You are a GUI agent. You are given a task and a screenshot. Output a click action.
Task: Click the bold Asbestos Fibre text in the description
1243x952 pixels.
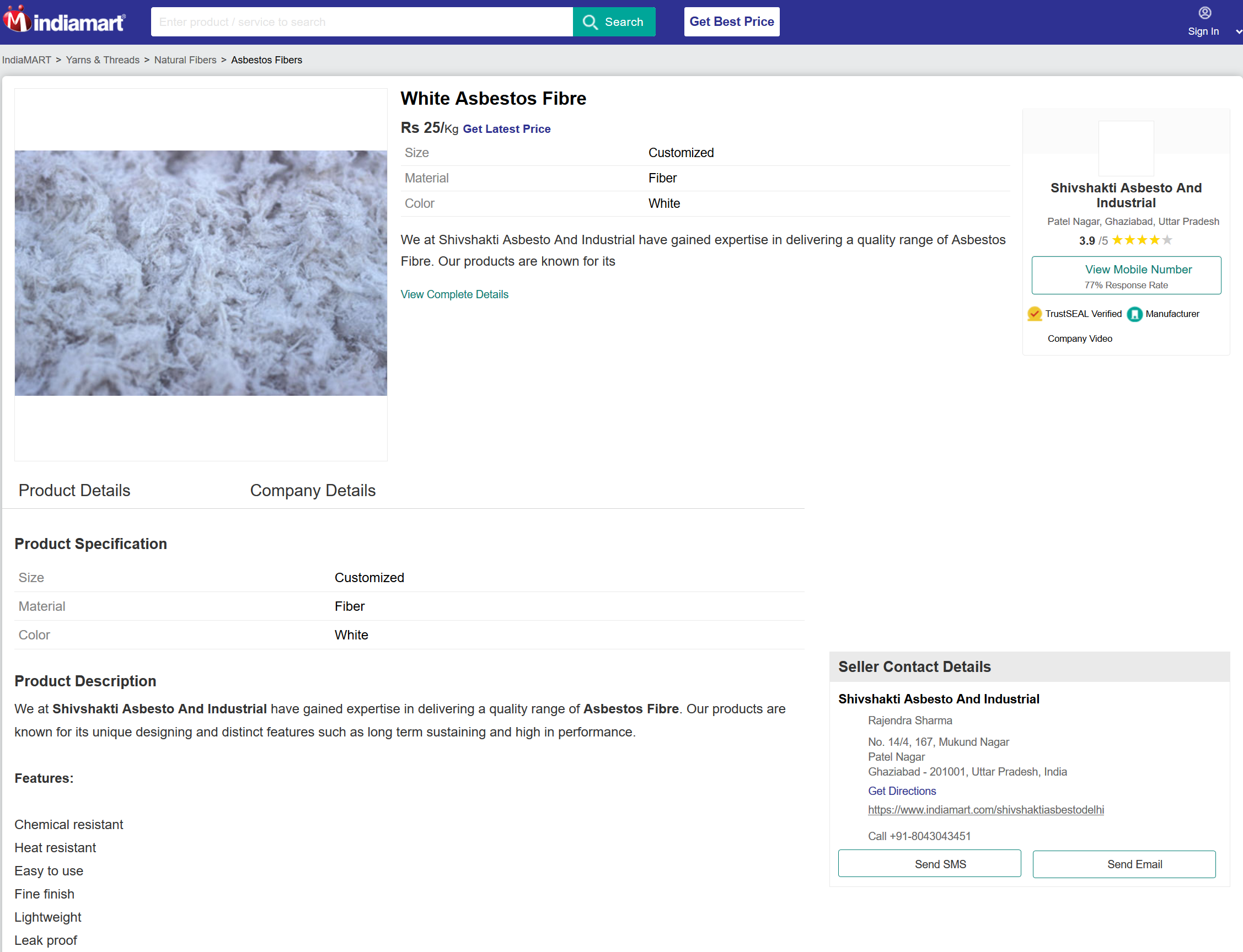click(631, 709)
